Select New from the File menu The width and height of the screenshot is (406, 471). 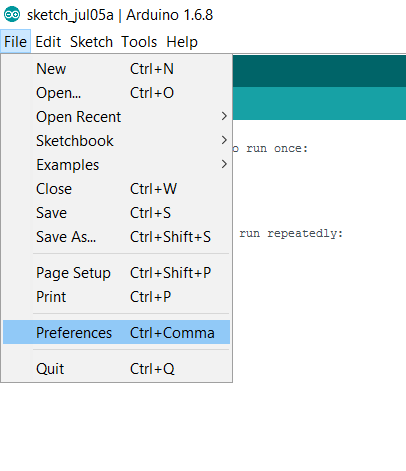pyautogui.click(x=116, y=69)
